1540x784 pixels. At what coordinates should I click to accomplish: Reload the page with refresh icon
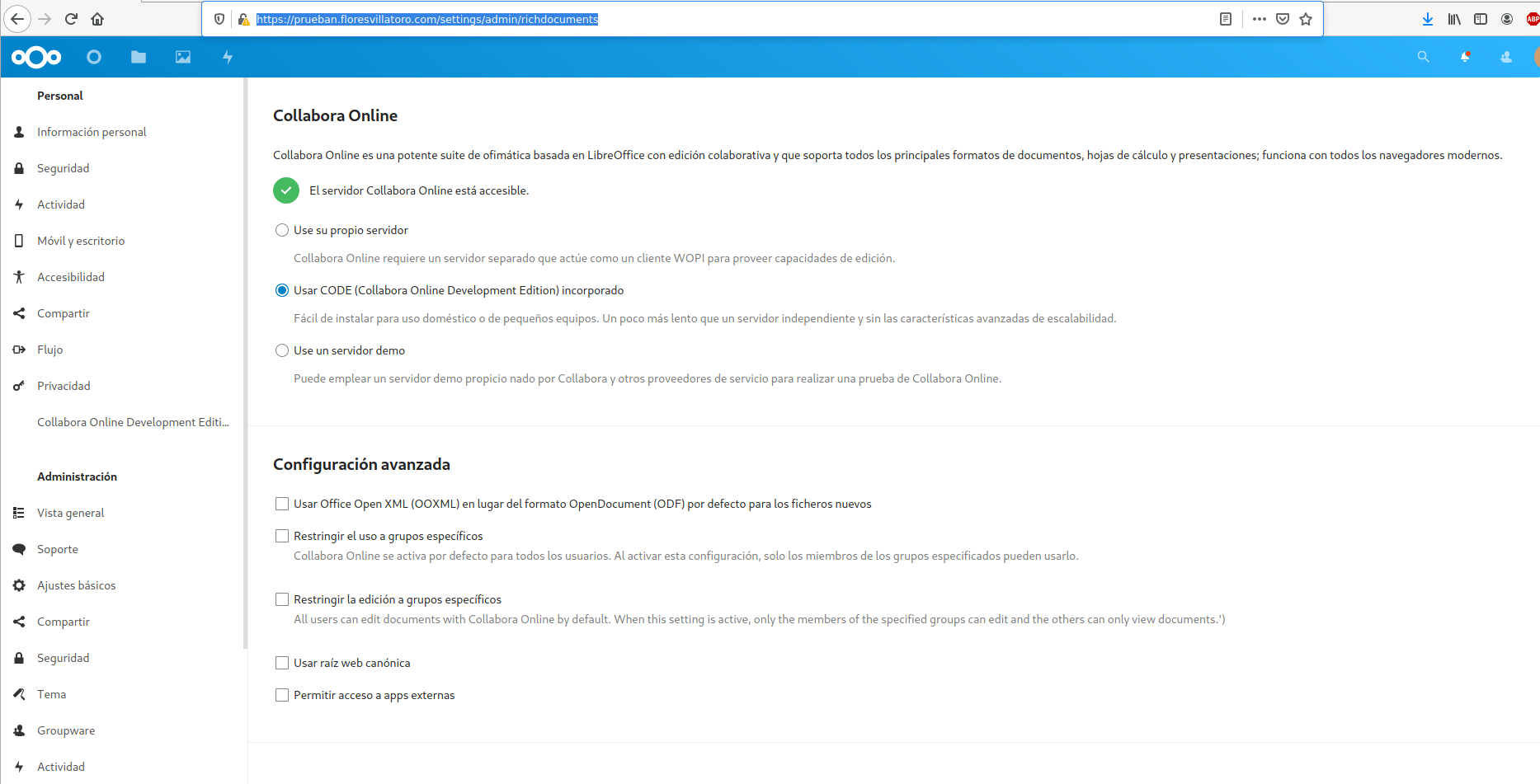pyautogui.click(x=71, y=19)
